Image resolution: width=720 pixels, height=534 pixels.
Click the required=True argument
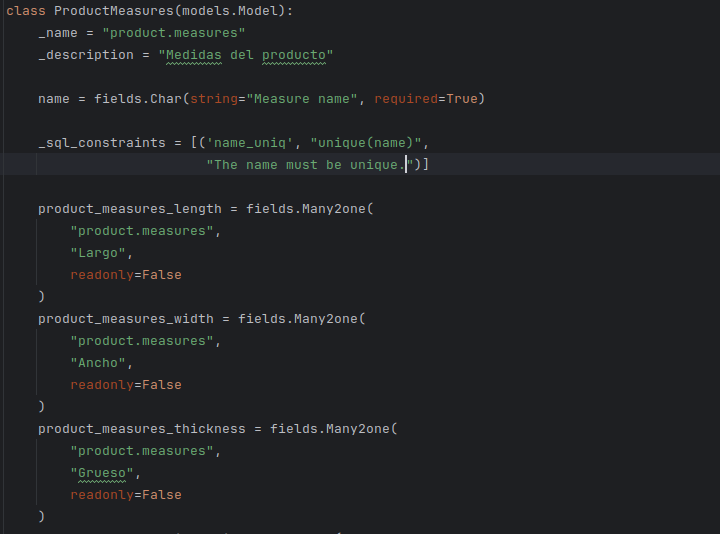coord(425,99)
